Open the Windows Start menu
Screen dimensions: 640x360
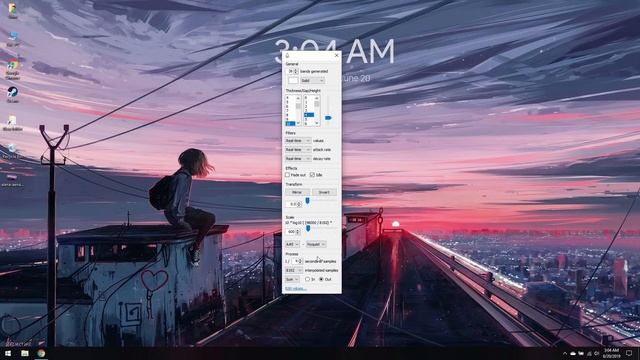[x=8, y=353]
